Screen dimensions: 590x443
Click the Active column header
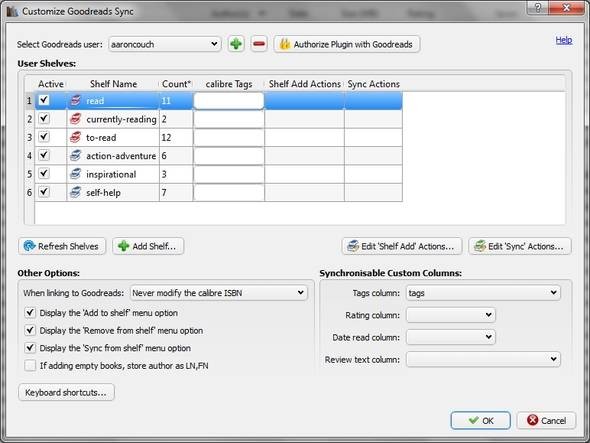pos(51,84)
